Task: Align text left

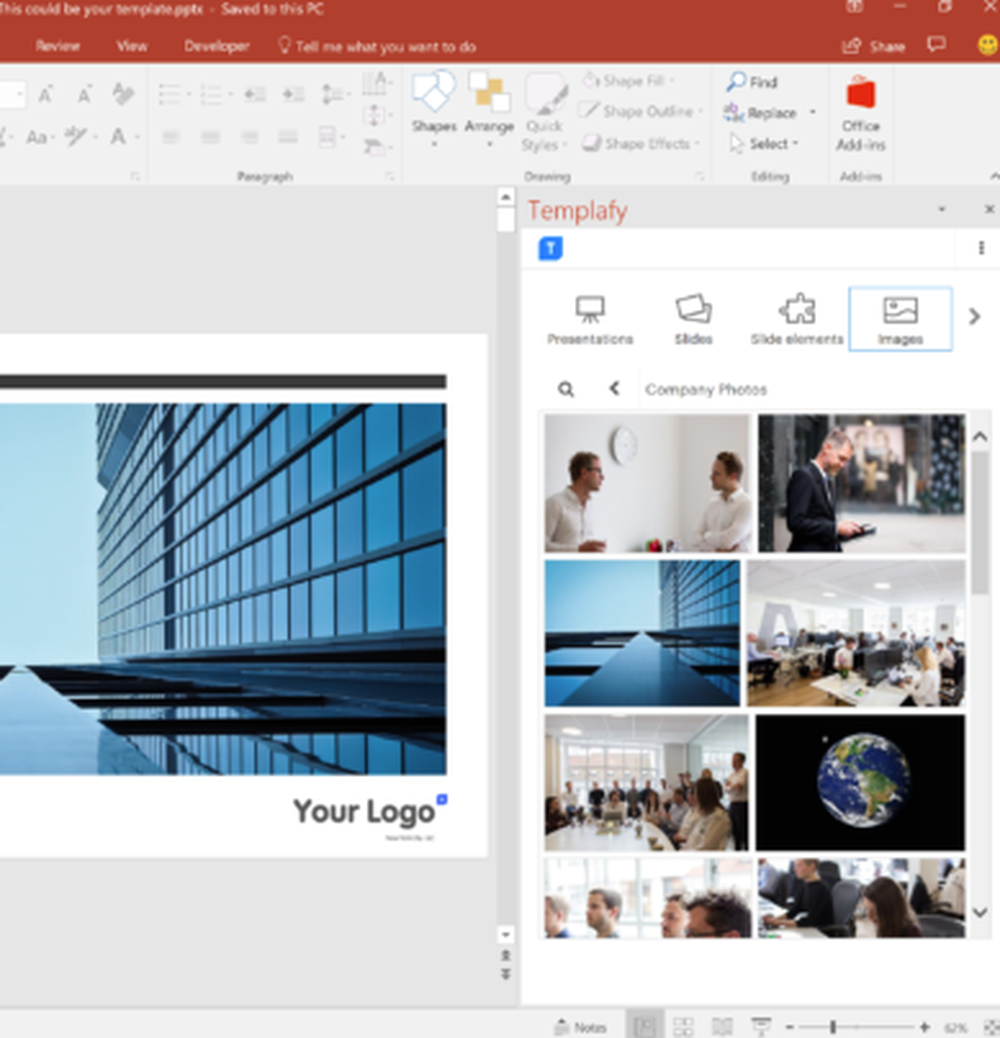Action: click(171, 137)
